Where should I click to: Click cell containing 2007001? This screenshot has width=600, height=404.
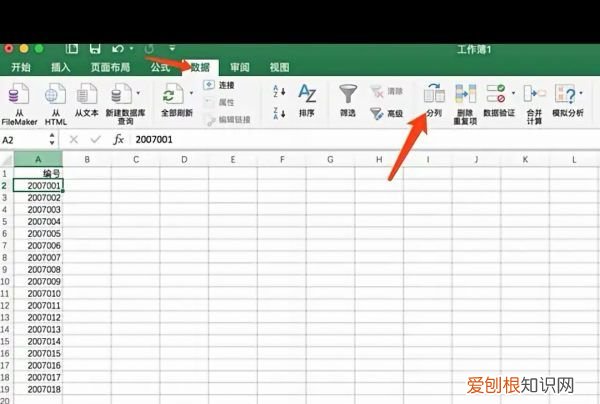point(38,186)
